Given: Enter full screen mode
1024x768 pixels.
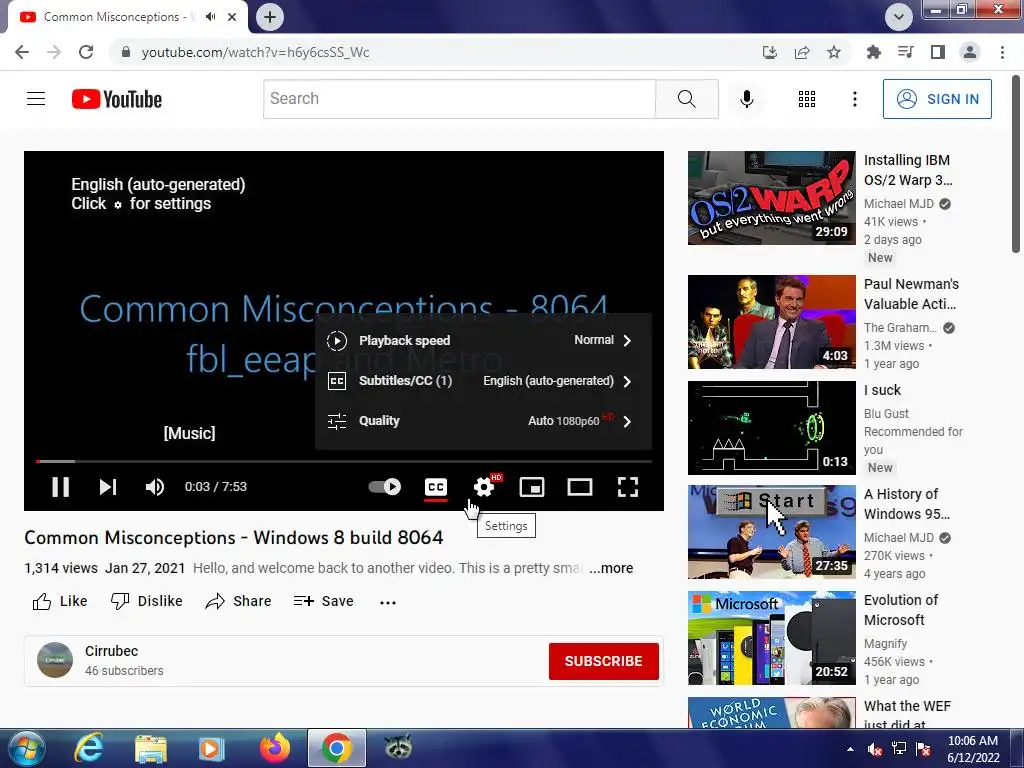Looking at the screenshot, I should pos(628,487).
